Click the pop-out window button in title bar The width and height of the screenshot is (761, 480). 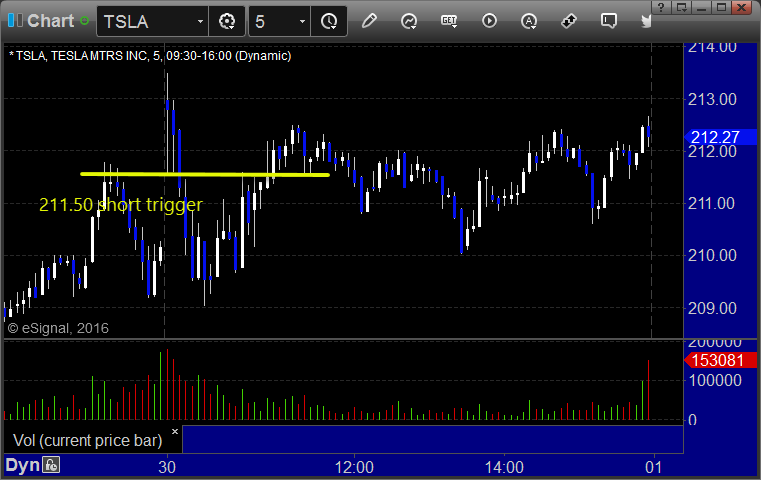(x=681, y=7)
